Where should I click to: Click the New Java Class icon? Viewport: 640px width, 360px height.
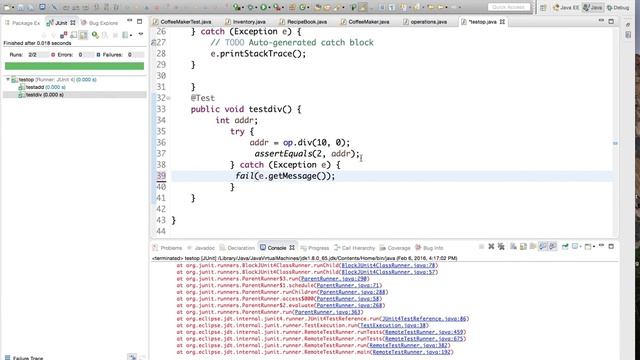coord(302,7)
